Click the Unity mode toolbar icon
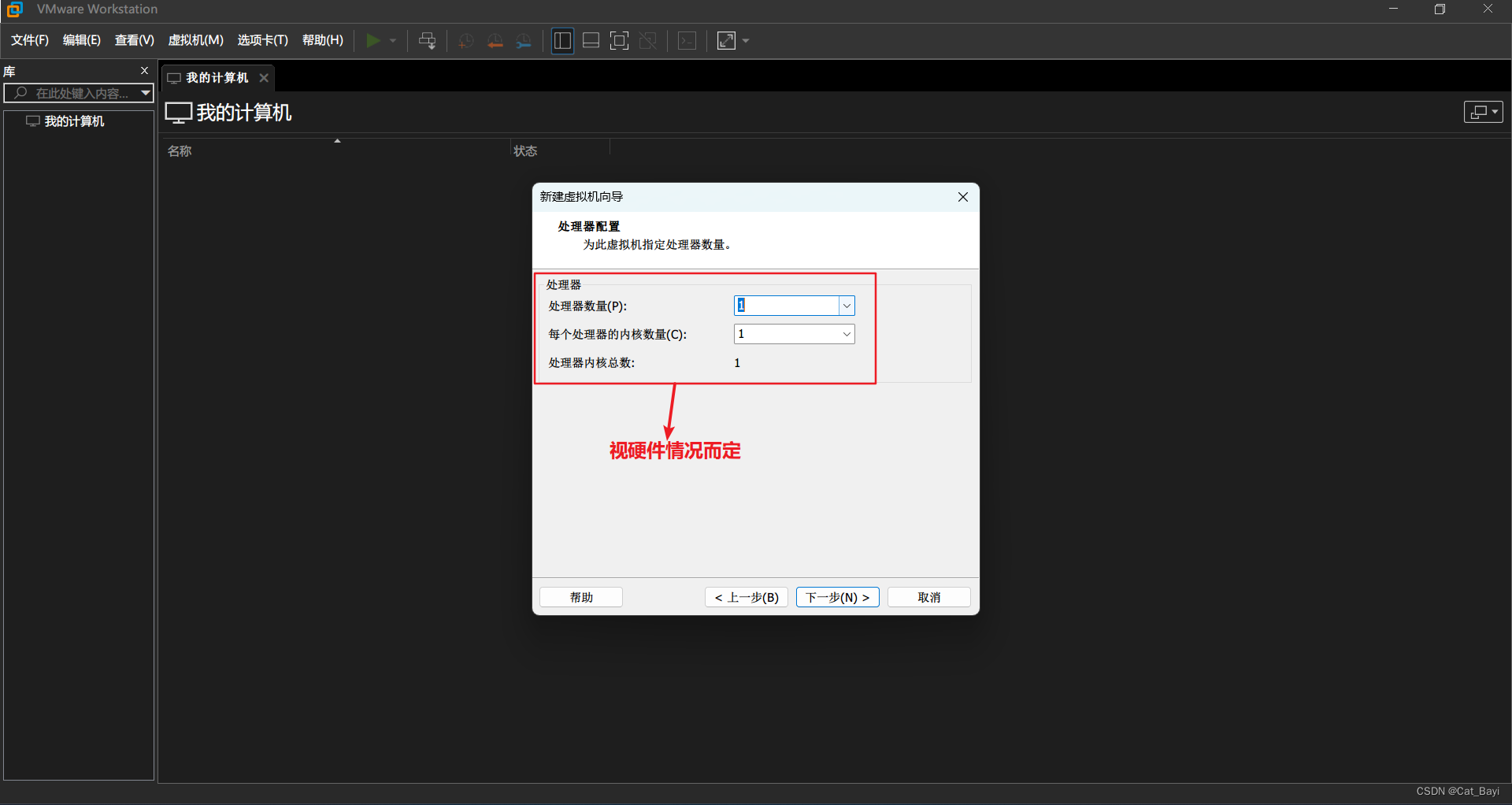 [648, 40]
